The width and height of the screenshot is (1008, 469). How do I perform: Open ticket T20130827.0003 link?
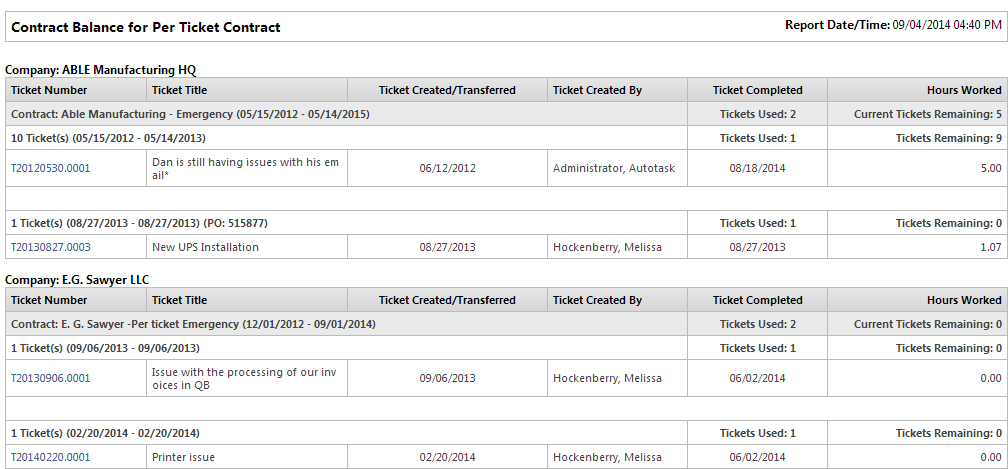pyautogui.click(x=50, y=247)
